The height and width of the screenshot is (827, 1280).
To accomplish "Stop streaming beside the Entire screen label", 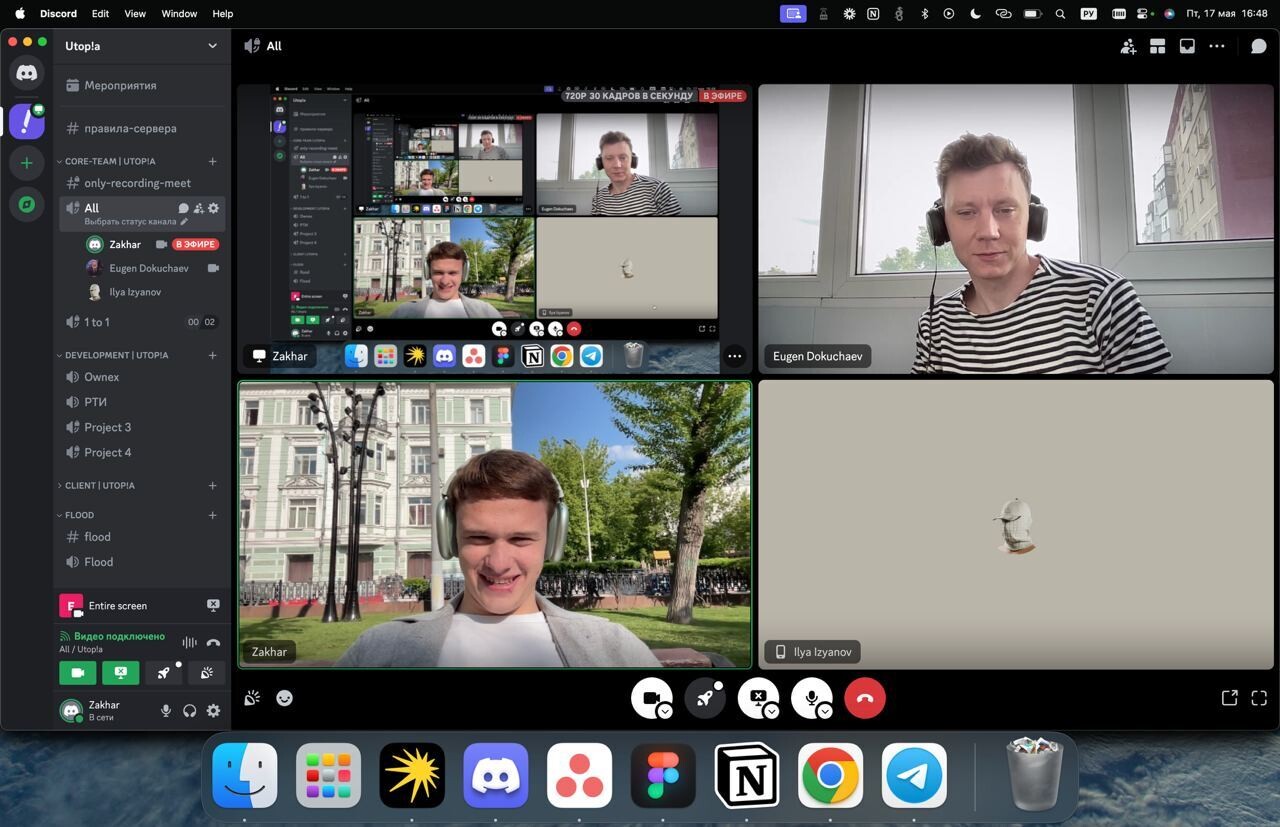I will coord(213,605).
